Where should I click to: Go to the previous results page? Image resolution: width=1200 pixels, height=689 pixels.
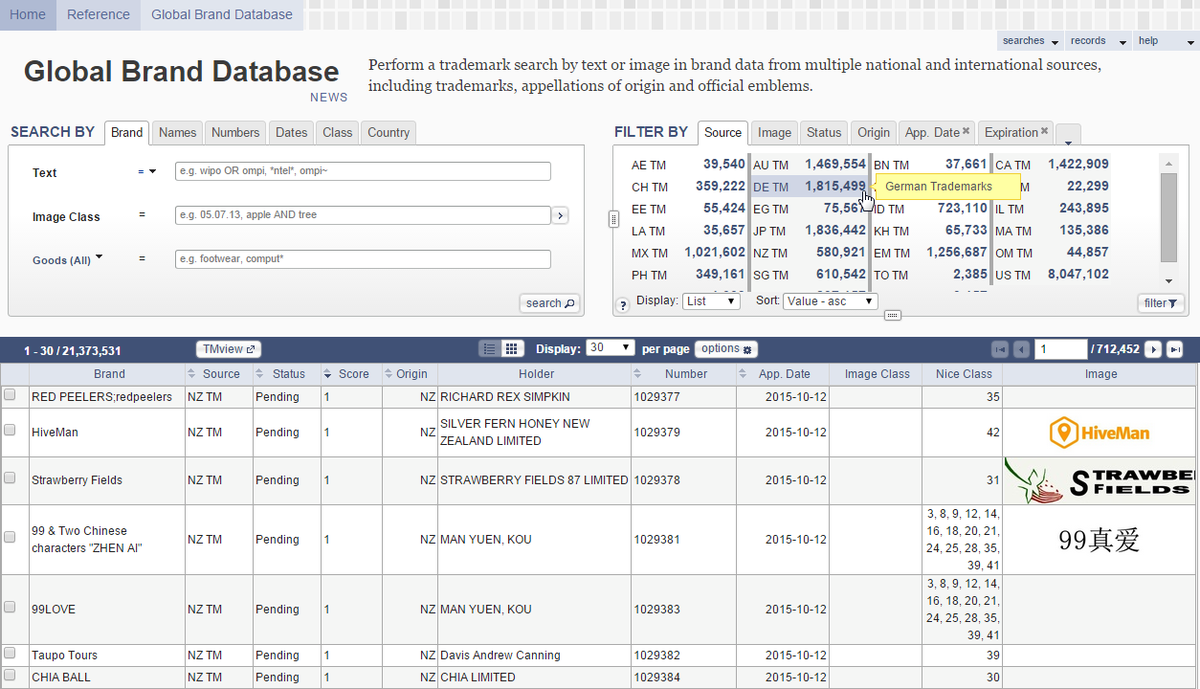[x=1021, y=349]
